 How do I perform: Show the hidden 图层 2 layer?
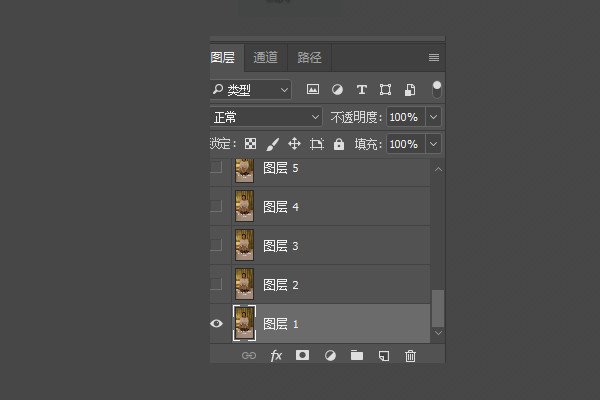click(x=216, y=284)
